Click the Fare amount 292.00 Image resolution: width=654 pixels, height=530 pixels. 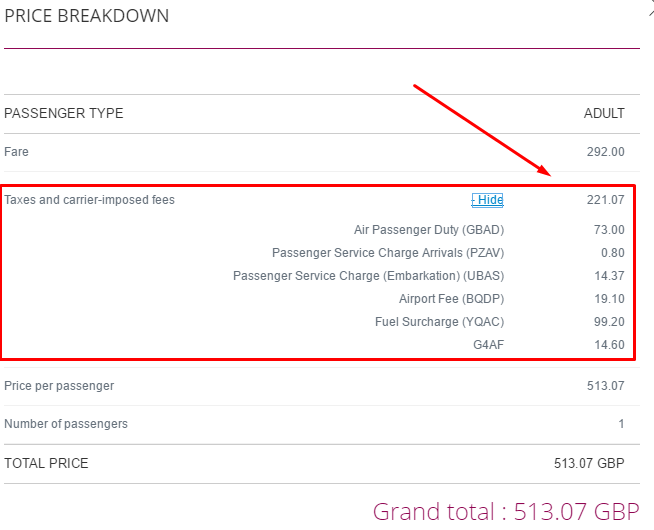click(x=606, y=152)
